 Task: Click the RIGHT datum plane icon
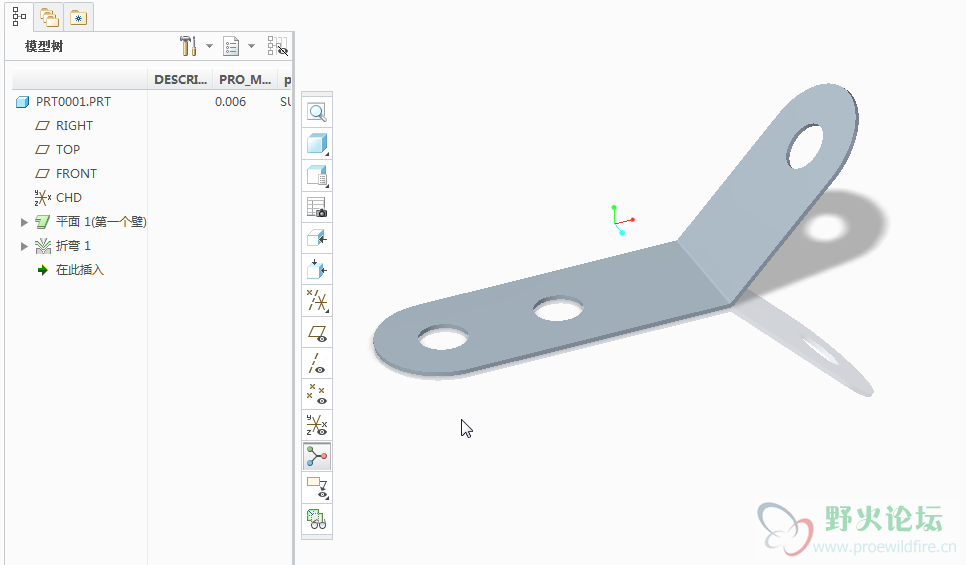click(x=43, y=126)
